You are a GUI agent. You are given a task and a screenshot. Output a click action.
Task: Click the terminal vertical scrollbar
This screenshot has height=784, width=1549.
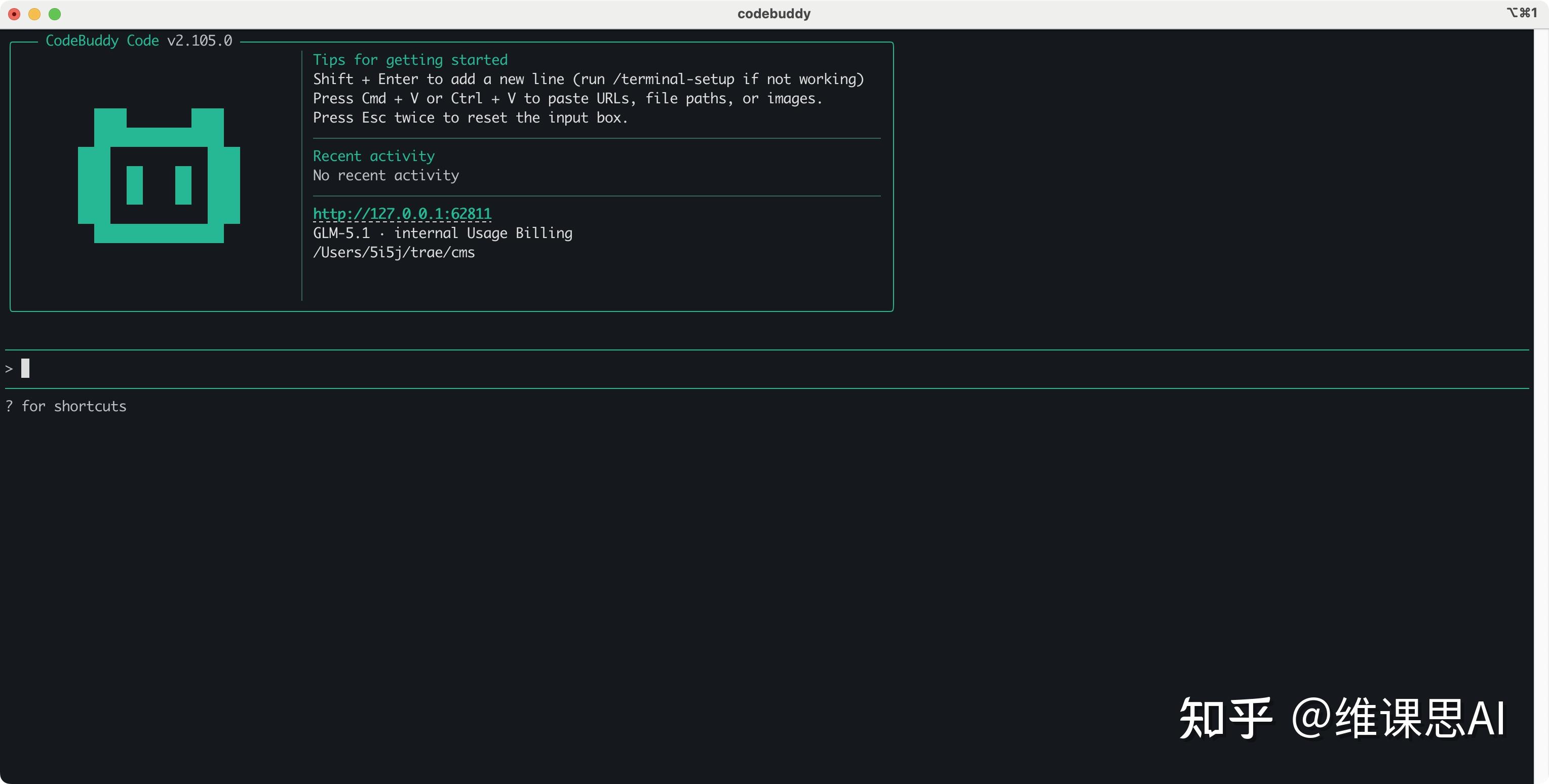click(1541, 406)
